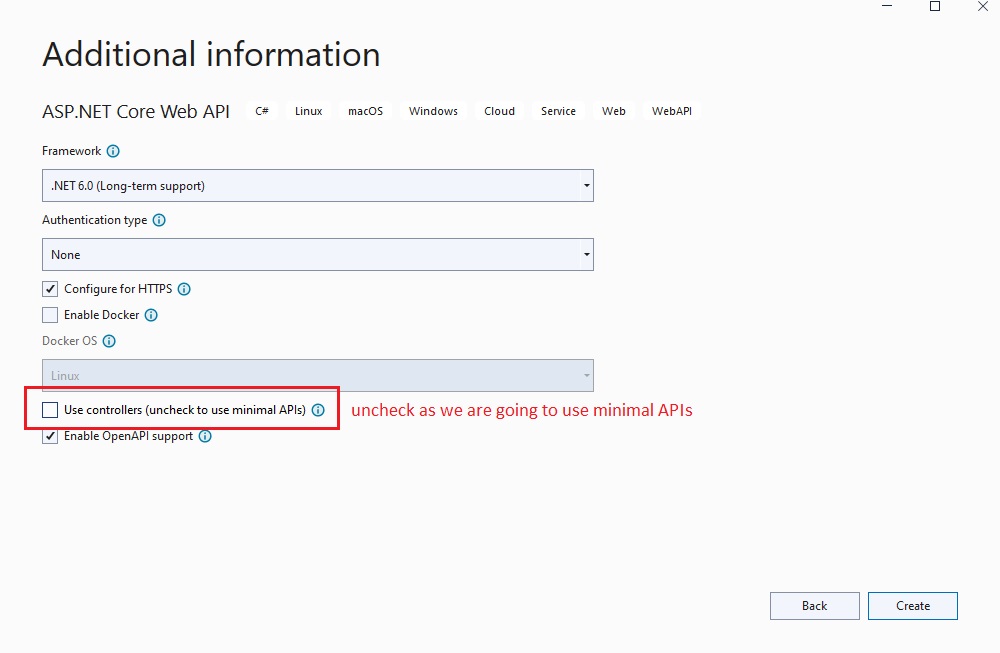Maximize the dialog window
1000x653 pixels.
tap(935, 6)
